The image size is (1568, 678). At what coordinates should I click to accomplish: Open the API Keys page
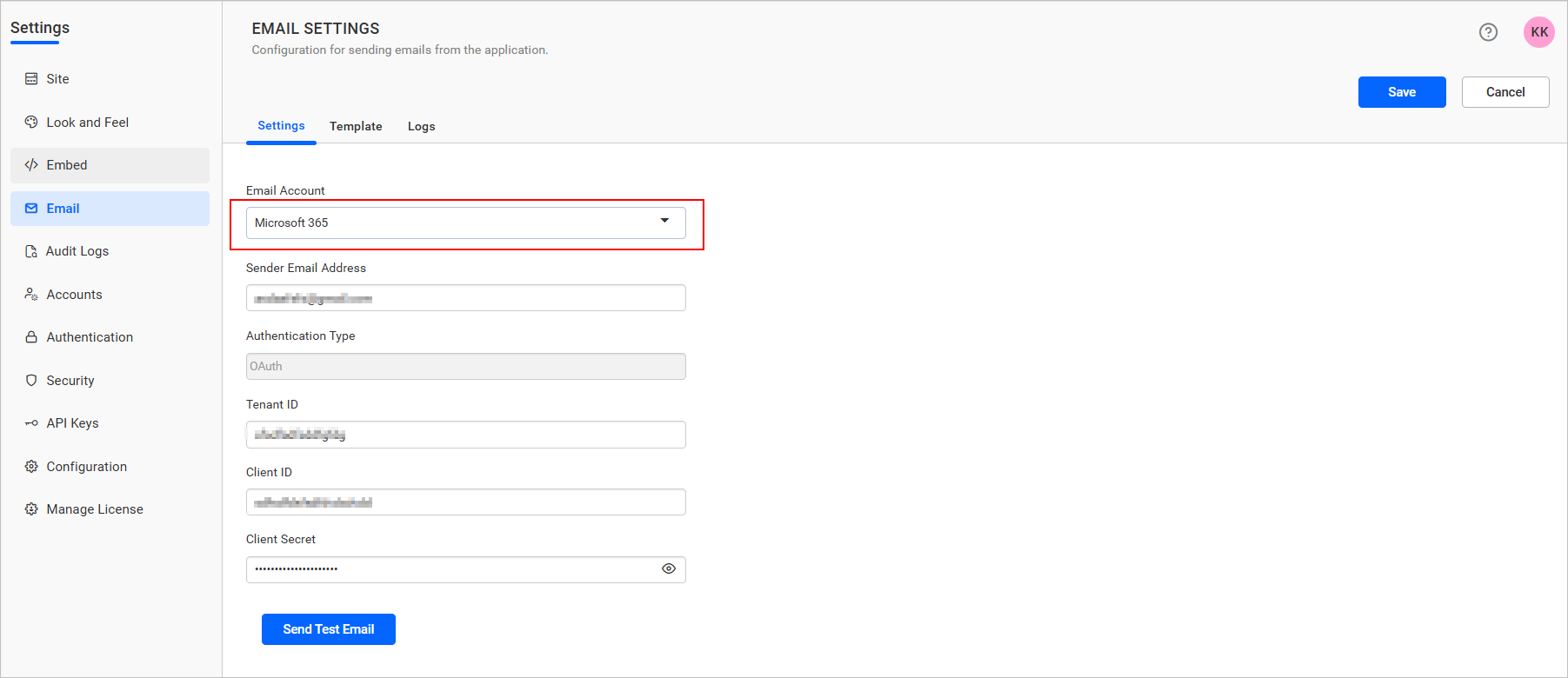tap(110, 423)
